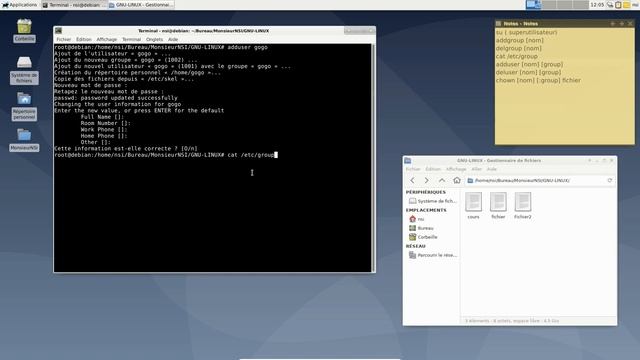Open the Affichage menu in the file manager
The width and height of the screenshot is (640, 360).
point(456,169)
